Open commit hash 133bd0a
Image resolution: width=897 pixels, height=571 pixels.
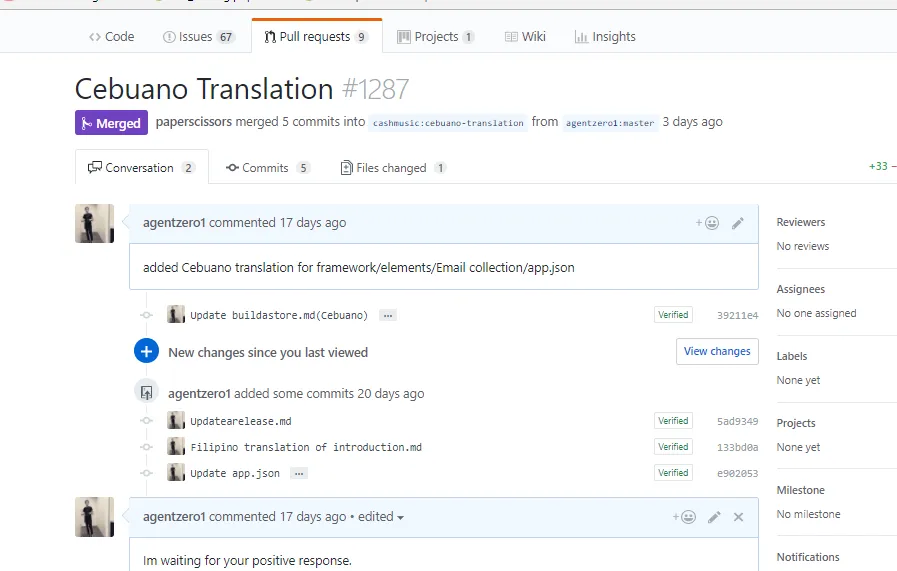coord(737,447)
